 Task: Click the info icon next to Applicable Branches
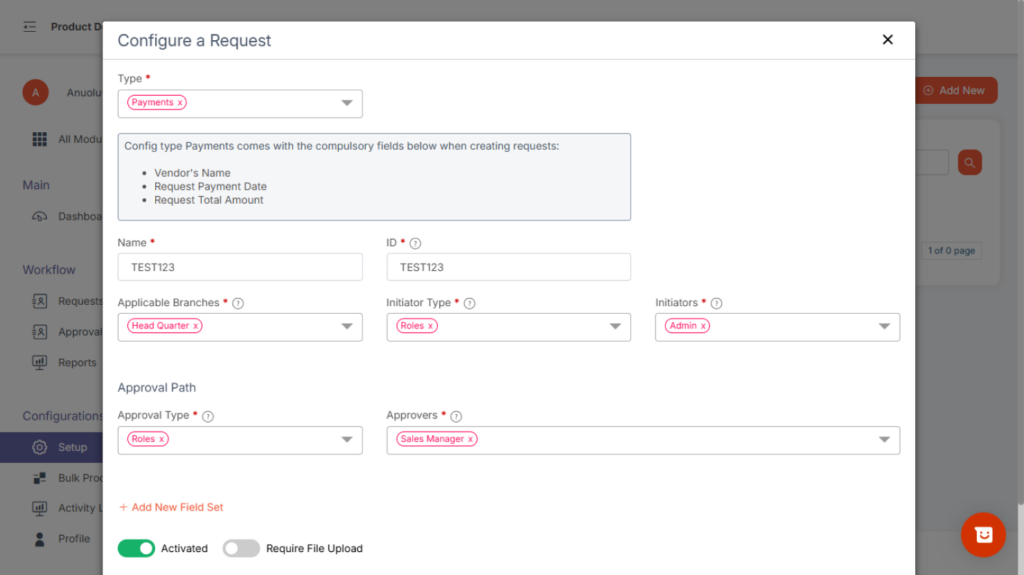238,303
